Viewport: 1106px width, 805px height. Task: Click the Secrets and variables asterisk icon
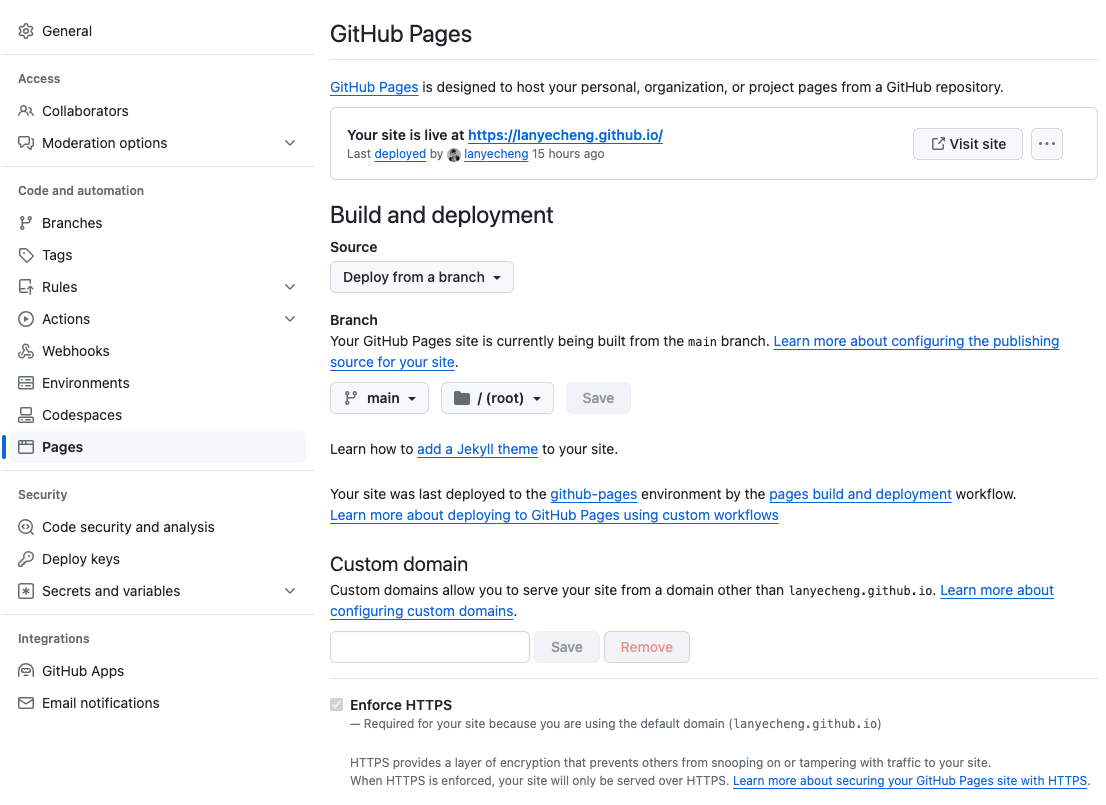point(26,591)
